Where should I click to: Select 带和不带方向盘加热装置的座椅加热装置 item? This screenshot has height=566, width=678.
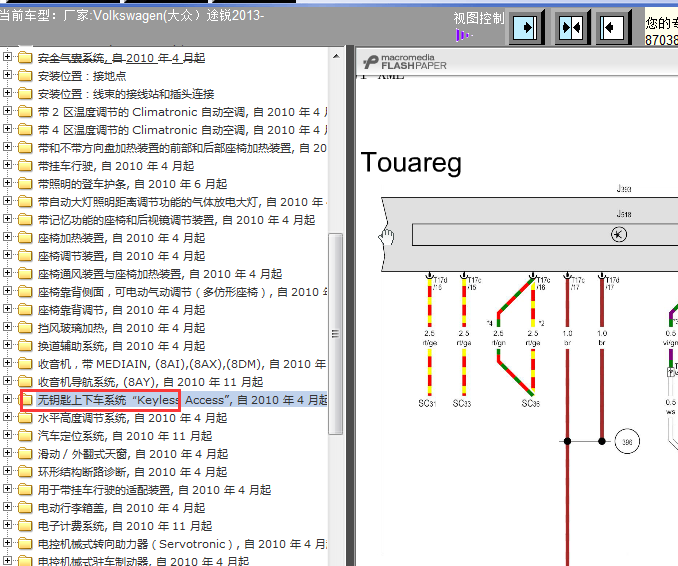pos(182,148)
